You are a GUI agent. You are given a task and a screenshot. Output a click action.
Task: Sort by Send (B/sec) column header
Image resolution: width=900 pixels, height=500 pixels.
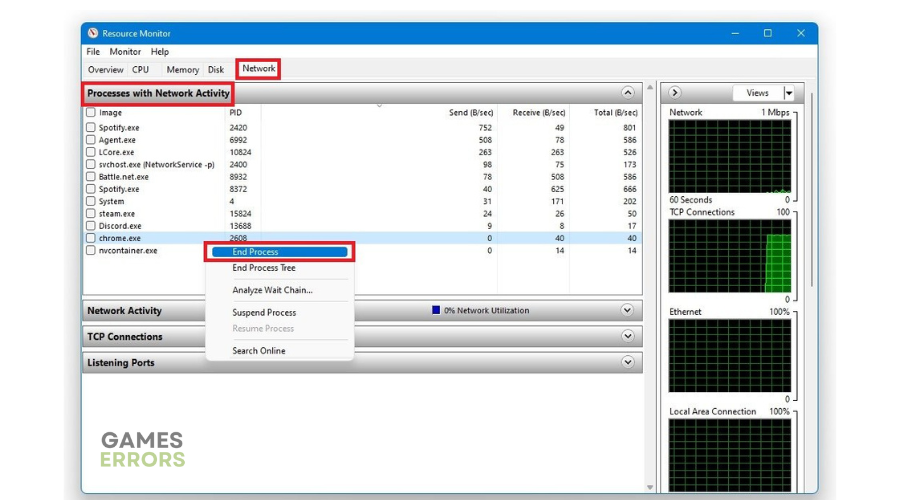(471, 113)
